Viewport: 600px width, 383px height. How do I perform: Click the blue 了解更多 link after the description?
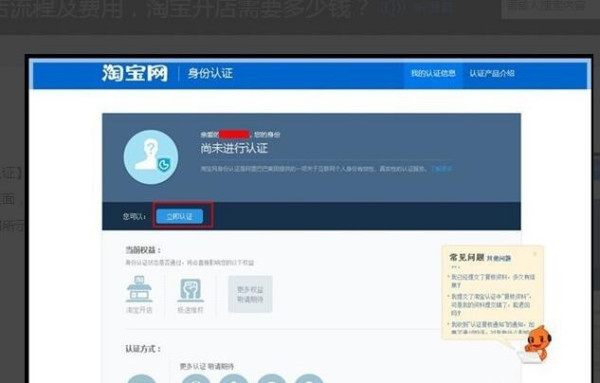click(x=442, y=169)
